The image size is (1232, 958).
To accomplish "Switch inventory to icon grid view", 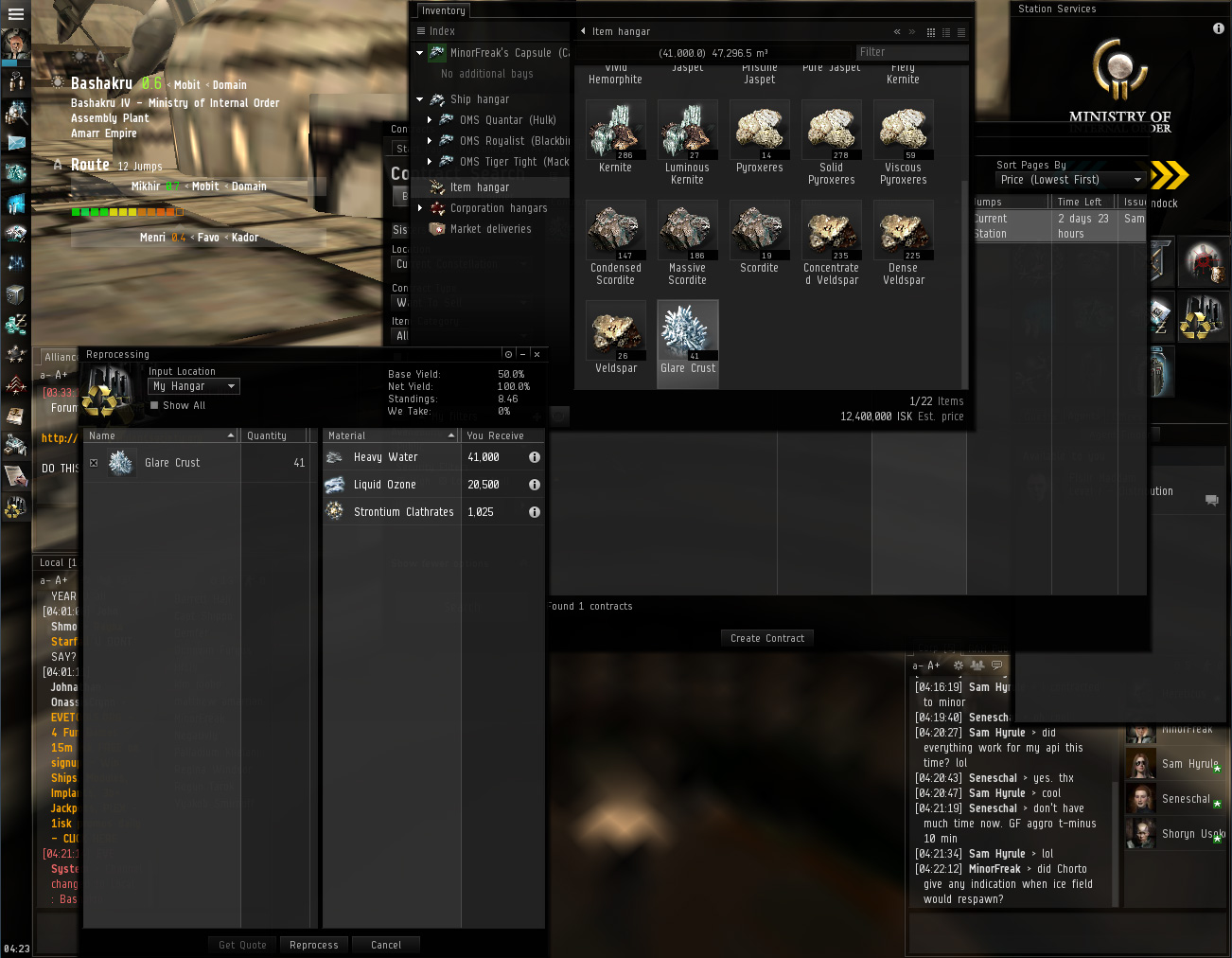I will tap(931, 32).
